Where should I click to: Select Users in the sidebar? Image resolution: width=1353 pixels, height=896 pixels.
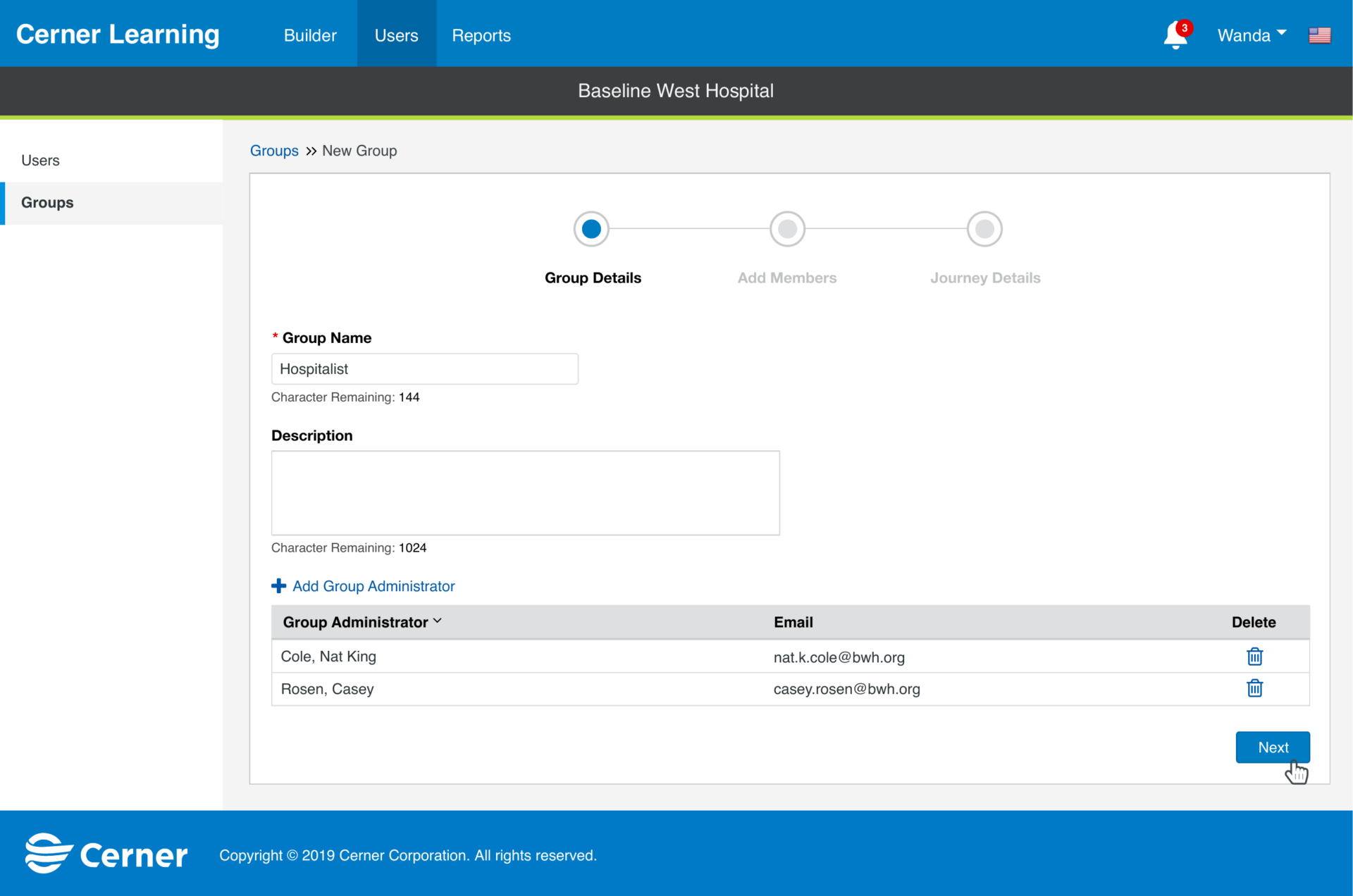[111, 161]
